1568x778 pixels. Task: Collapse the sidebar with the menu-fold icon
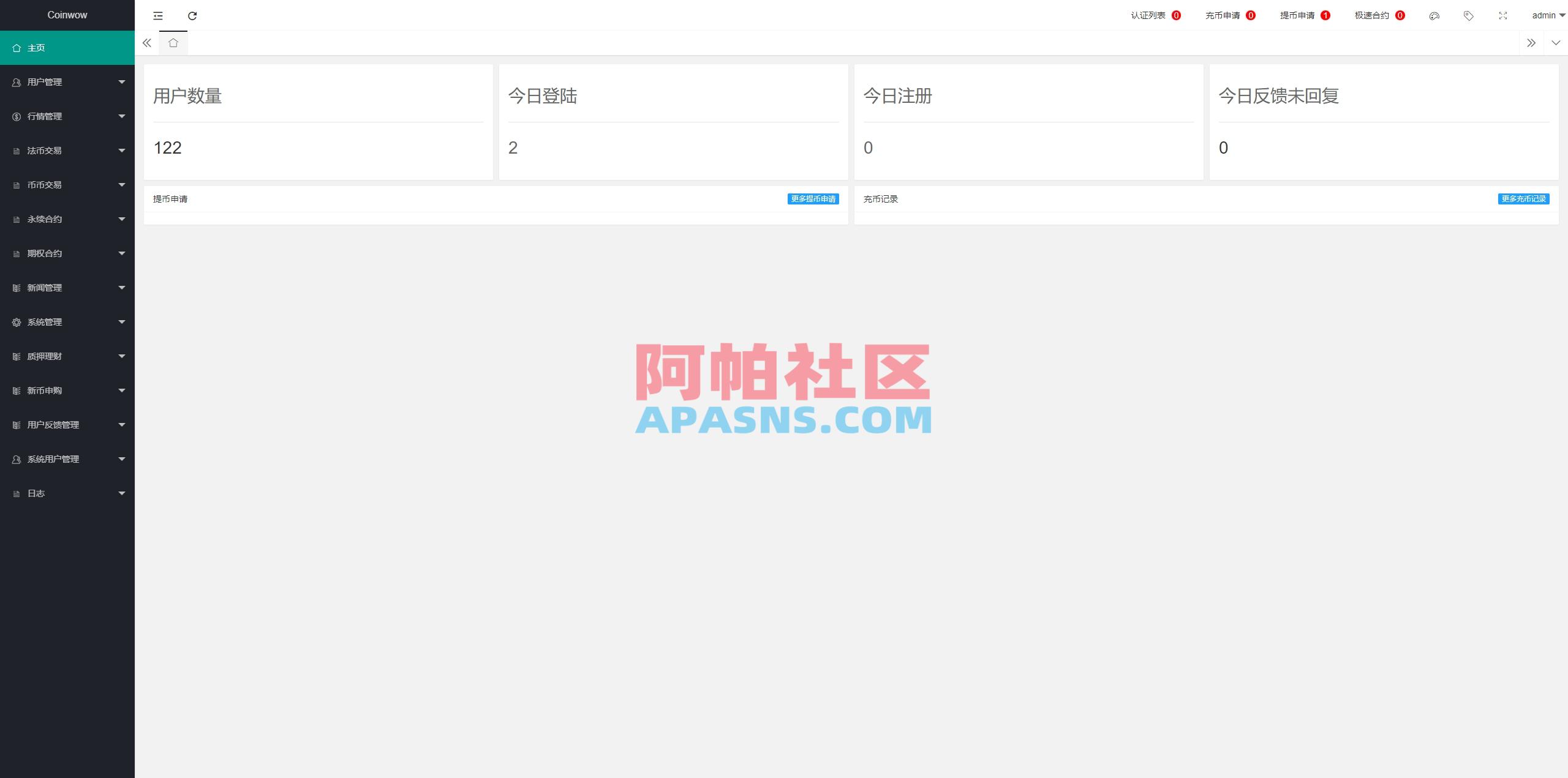tap(158, 15)
